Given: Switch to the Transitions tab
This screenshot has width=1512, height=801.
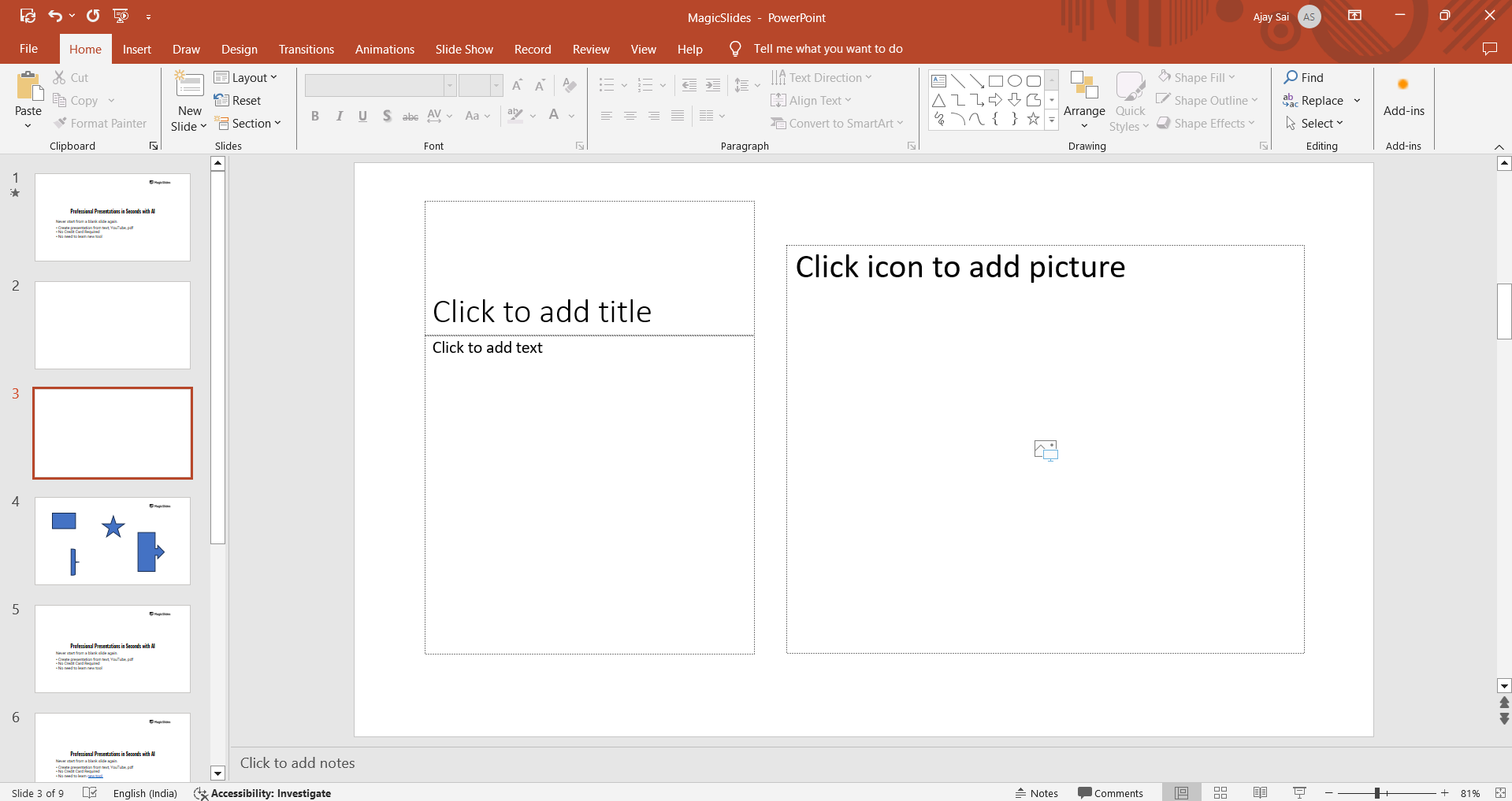Looking at the screenshot, I should pos(306,49).
